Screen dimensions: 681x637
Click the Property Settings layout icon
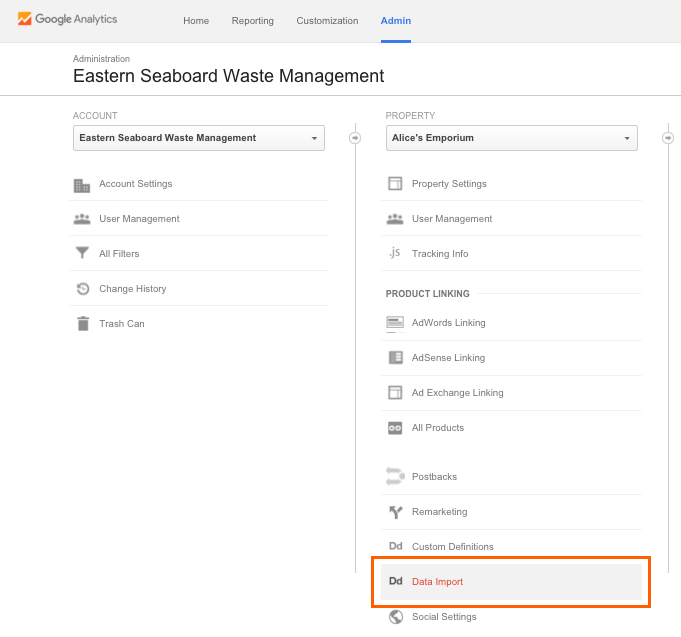point(395,183)
